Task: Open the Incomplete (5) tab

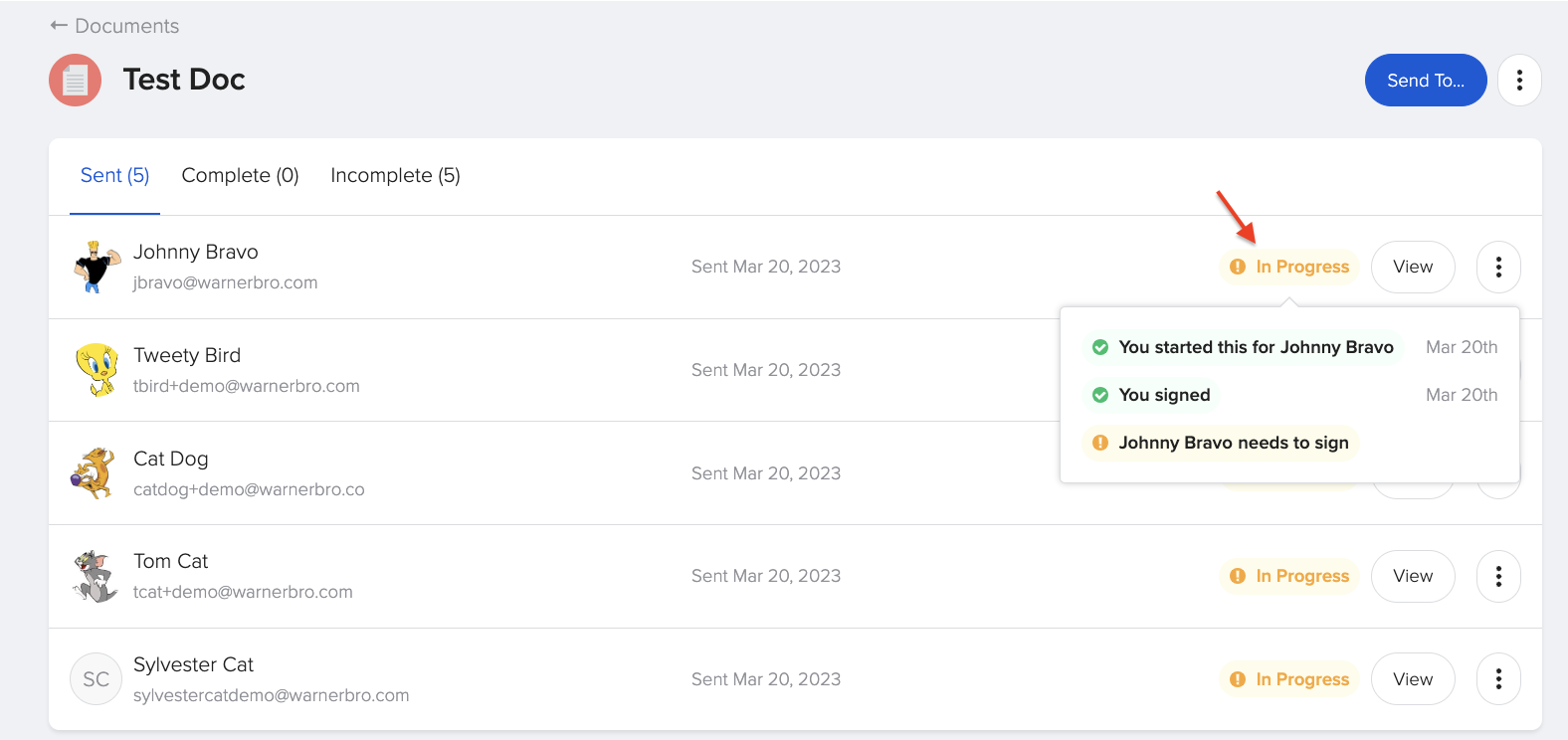Action: tap(395, 175)
